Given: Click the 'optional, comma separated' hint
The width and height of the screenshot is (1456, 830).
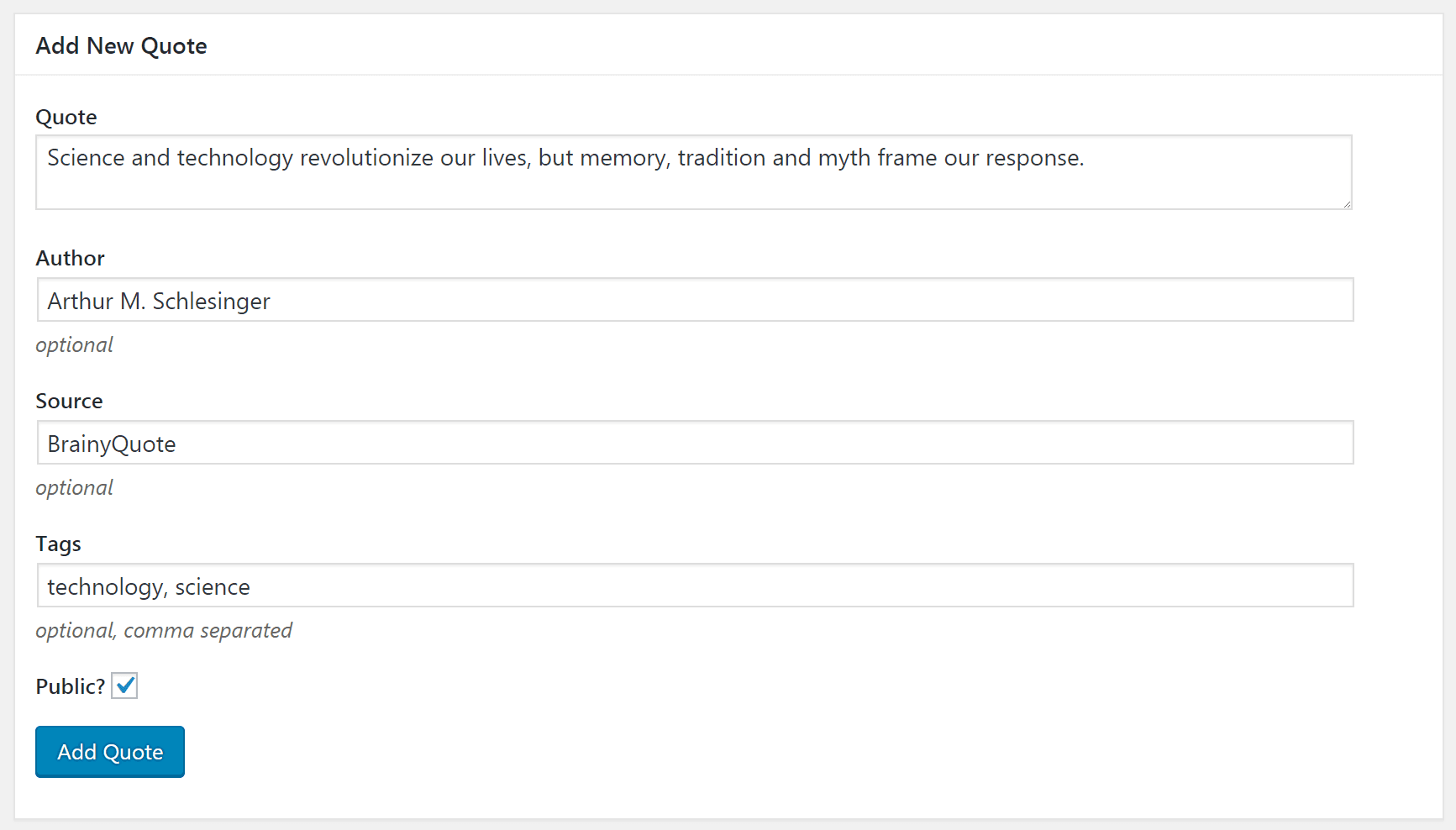Looking at the screenshot, I should tap(164, 631).
